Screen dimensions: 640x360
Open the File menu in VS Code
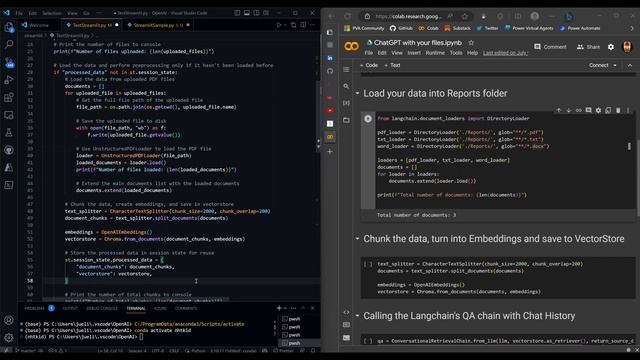tap(19, 13)
